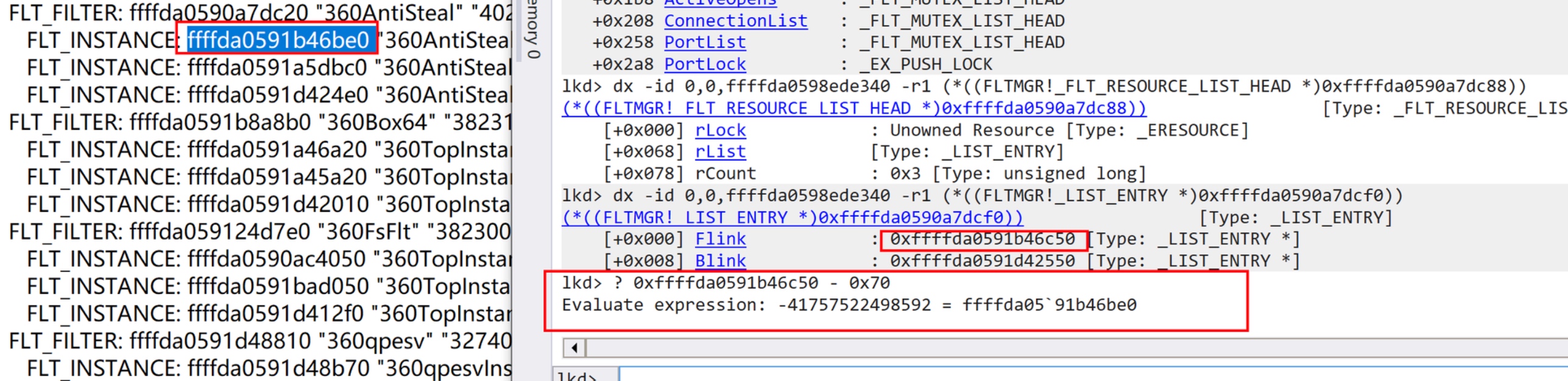The height and width of the screenshot is (381, 1568).
Task: Select the 360FsFlt FLT_FILTER line
Action: tap(260, 232)
